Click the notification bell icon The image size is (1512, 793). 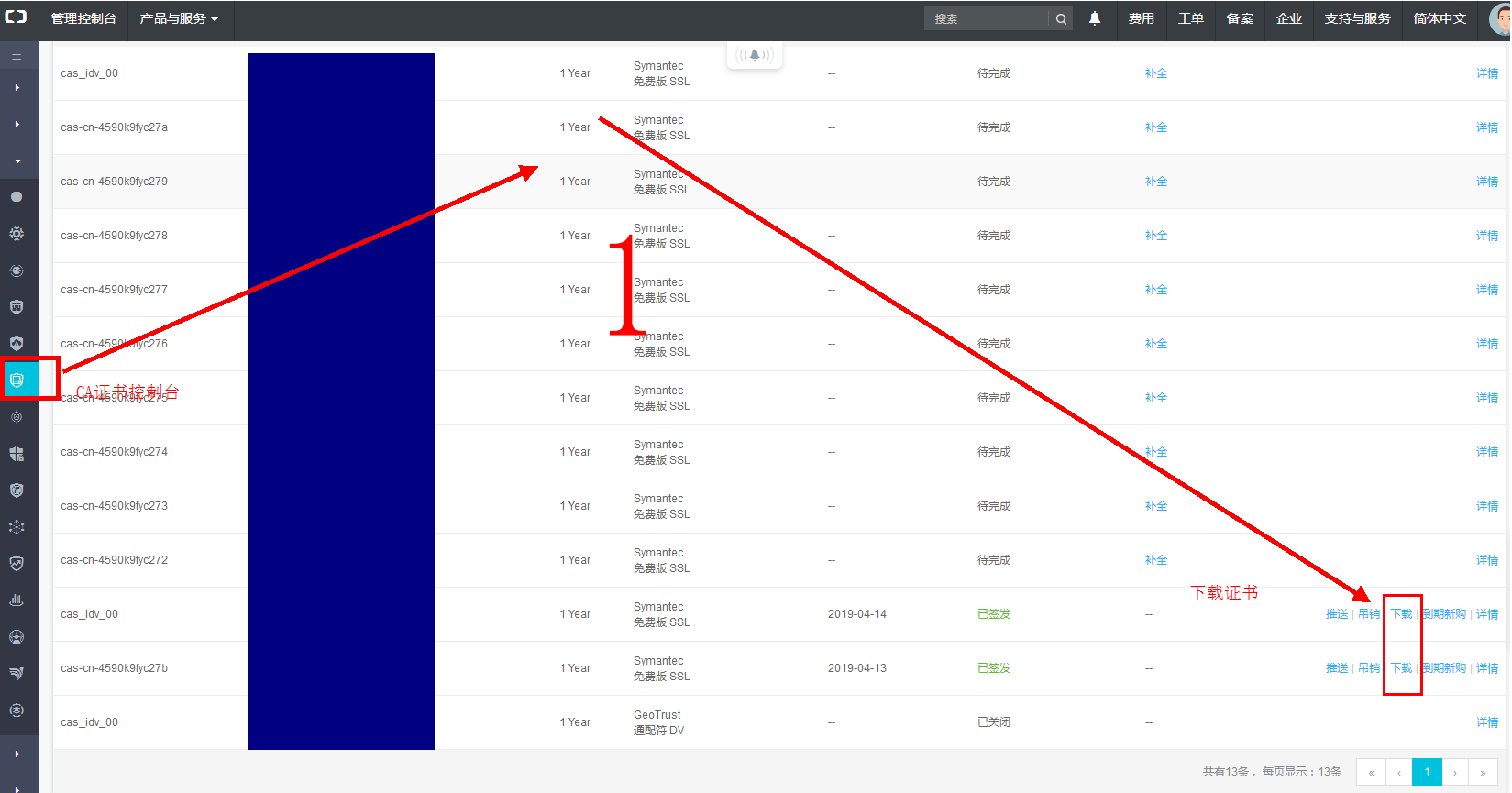click(x=1095, y=18)
